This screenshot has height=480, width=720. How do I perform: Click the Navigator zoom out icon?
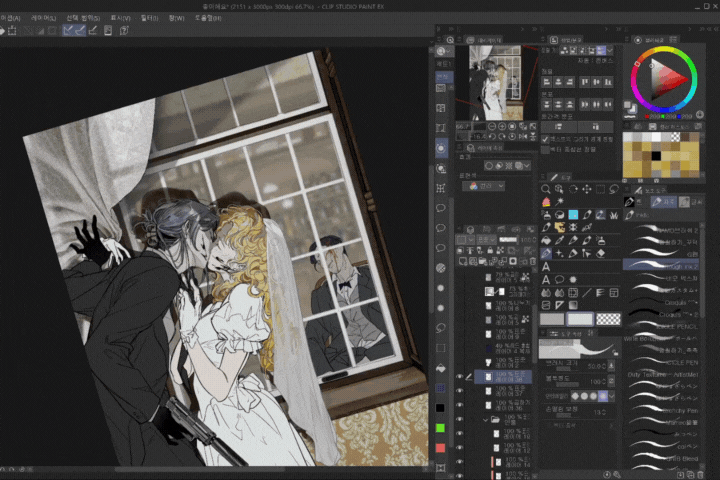(492, 126)
